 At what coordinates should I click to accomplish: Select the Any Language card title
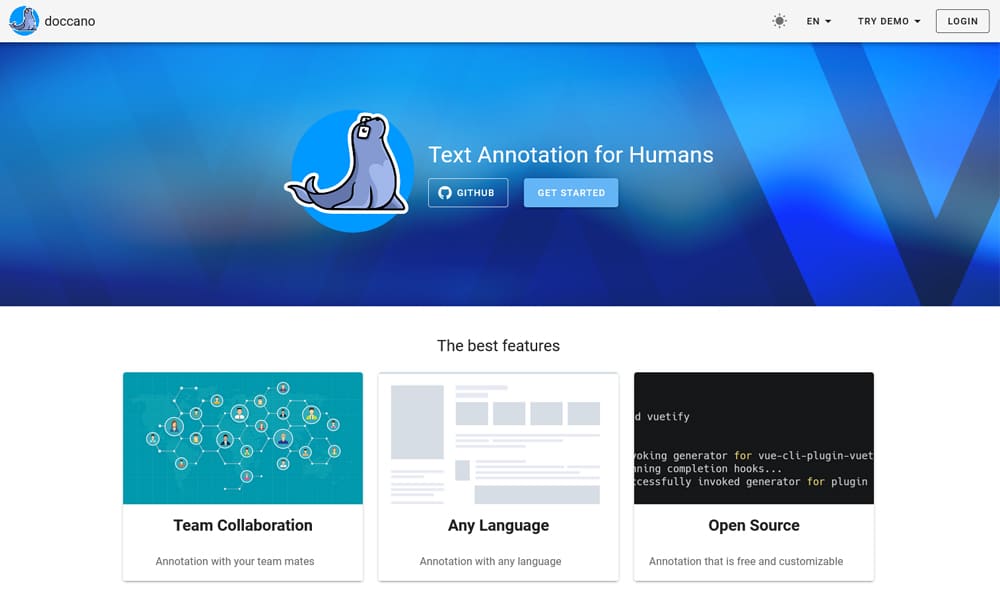pos(498,525)
